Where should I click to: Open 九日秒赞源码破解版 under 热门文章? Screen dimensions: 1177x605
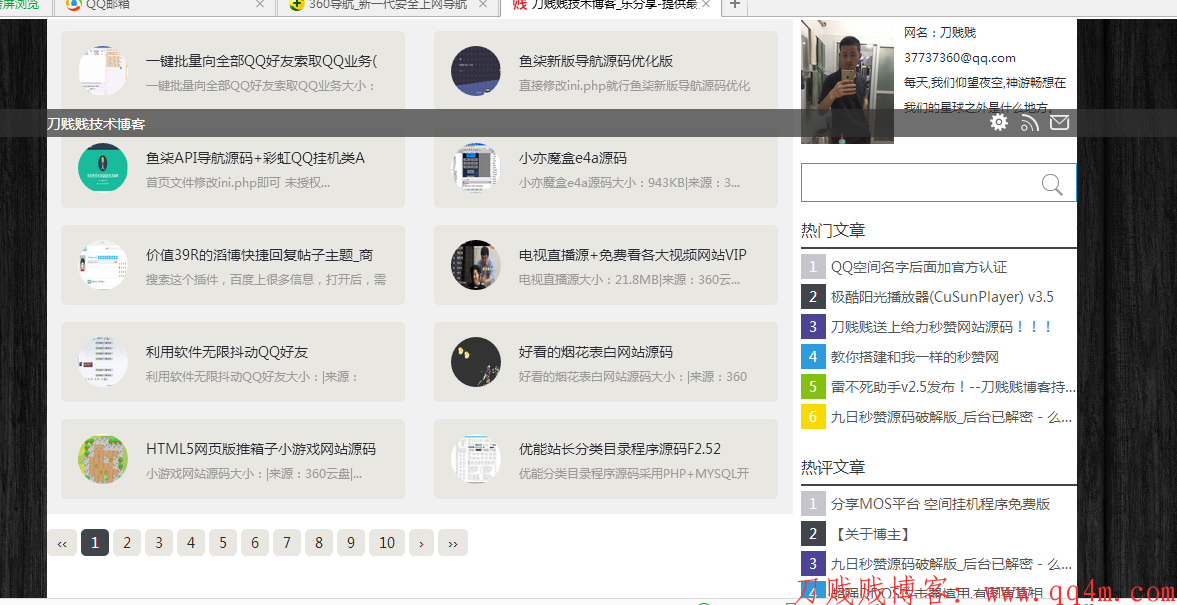952,417
